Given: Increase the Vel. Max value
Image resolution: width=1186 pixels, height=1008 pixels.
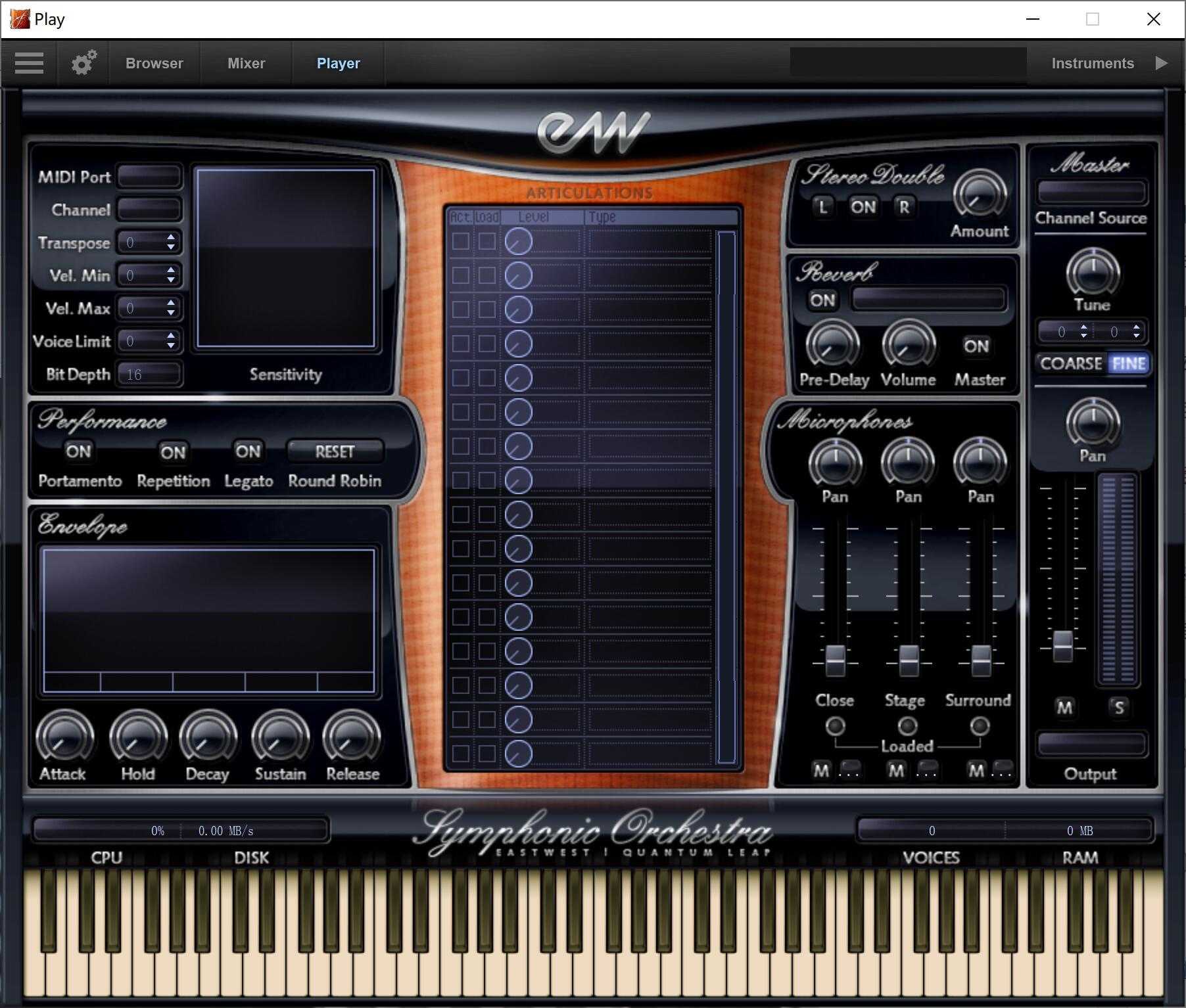Looking at the screenshot, I should click(171, 303).
